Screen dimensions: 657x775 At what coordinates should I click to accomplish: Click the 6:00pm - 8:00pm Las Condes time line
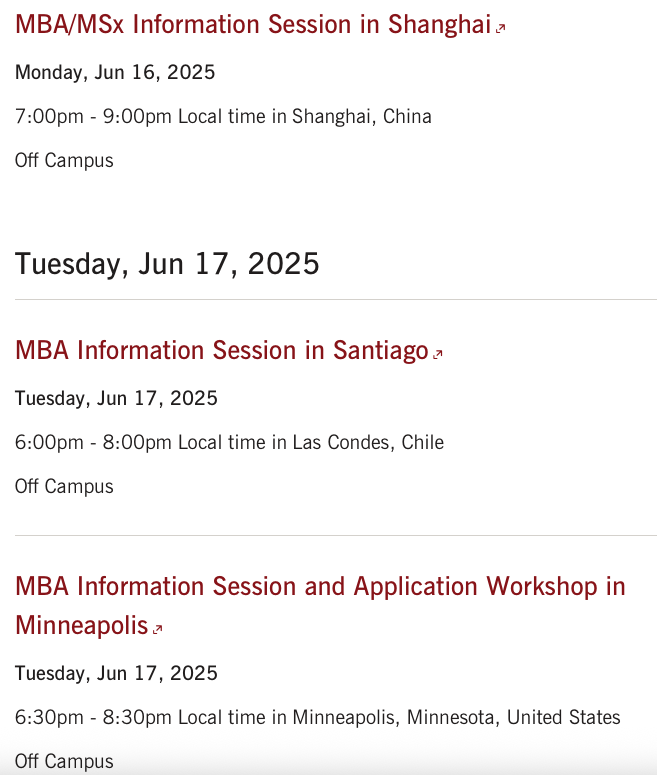[229, 442]
